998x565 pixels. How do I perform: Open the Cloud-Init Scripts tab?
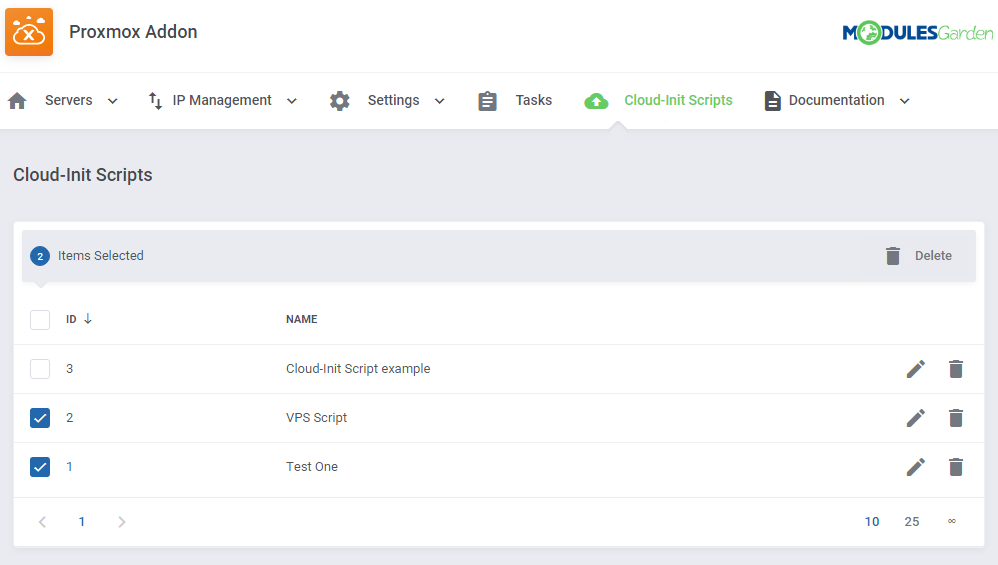(678, 101)
